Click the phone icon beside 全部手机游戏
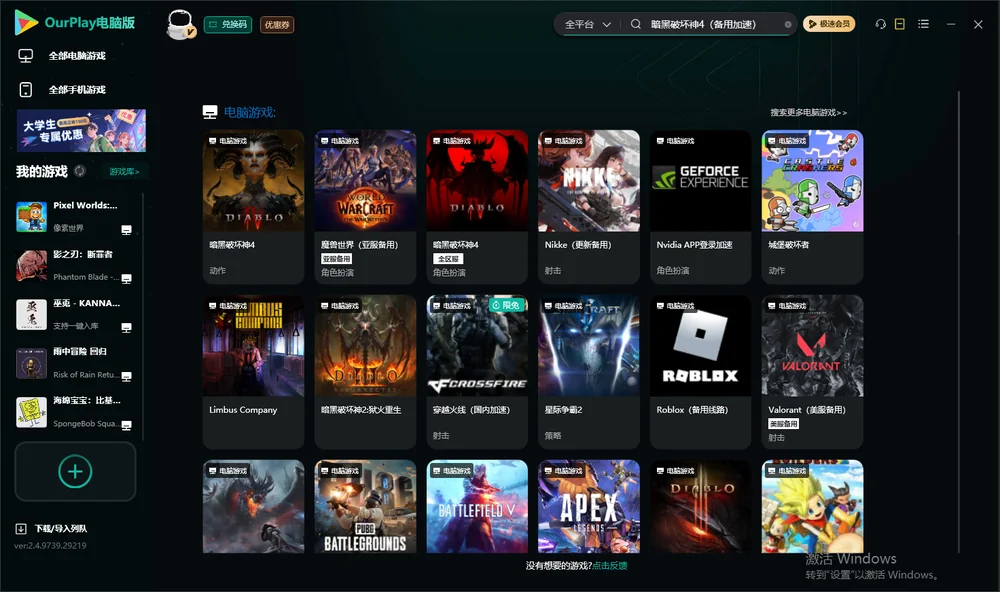1000x592 pixels. (x=26, y=90)
